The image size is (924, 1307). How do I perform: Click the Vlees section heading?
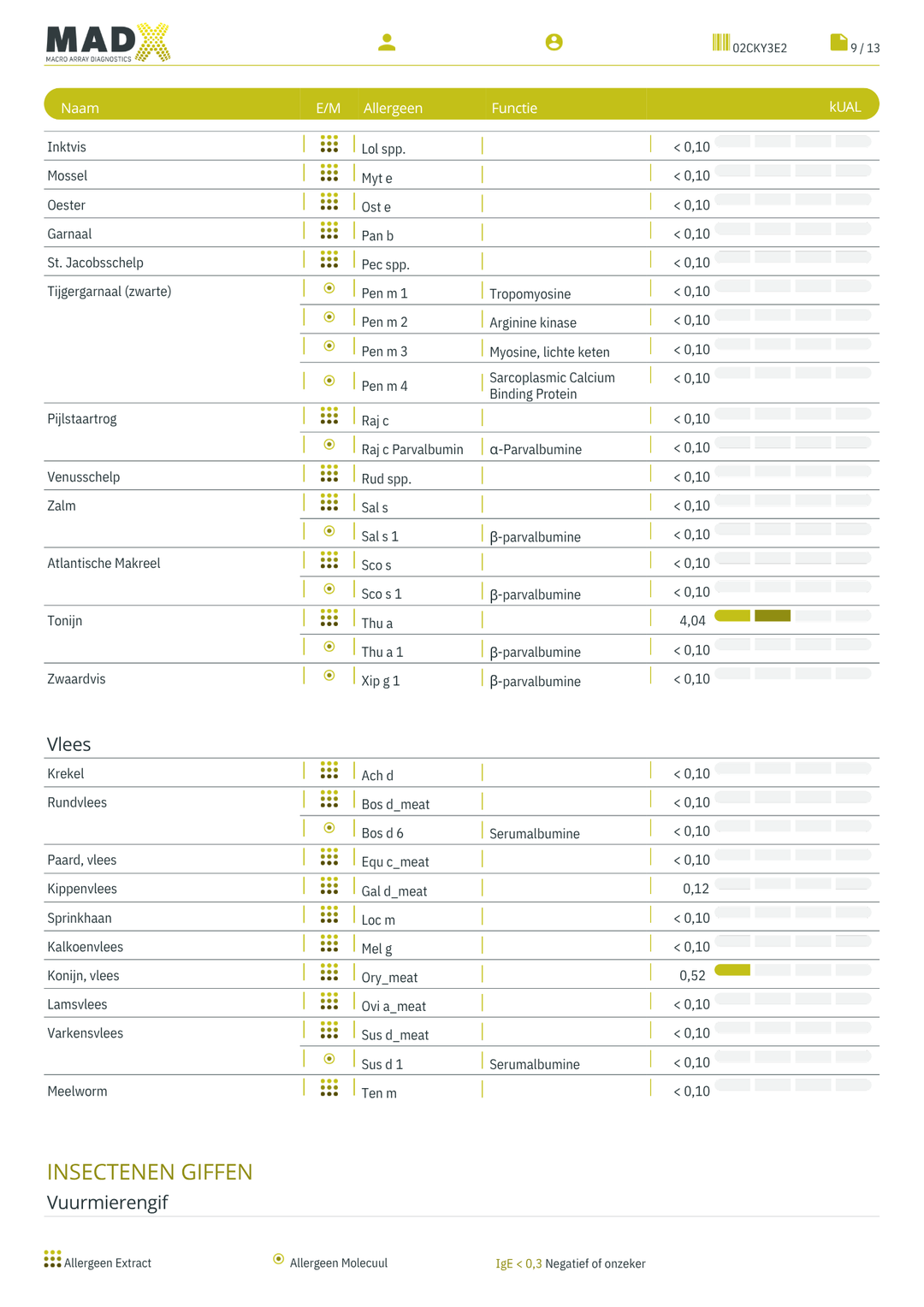tap(68, 744)
